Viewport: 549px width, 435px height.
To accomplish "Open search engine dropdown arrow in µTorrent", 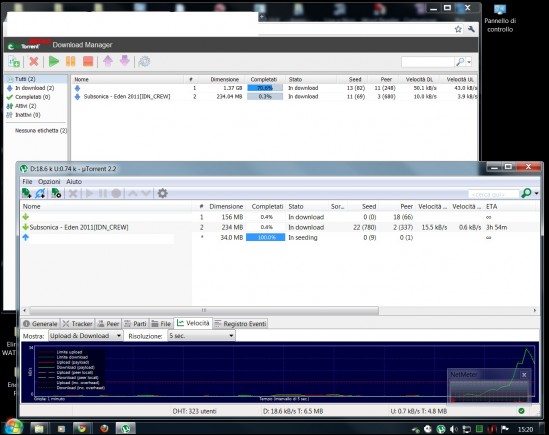I will coord(536,193).
